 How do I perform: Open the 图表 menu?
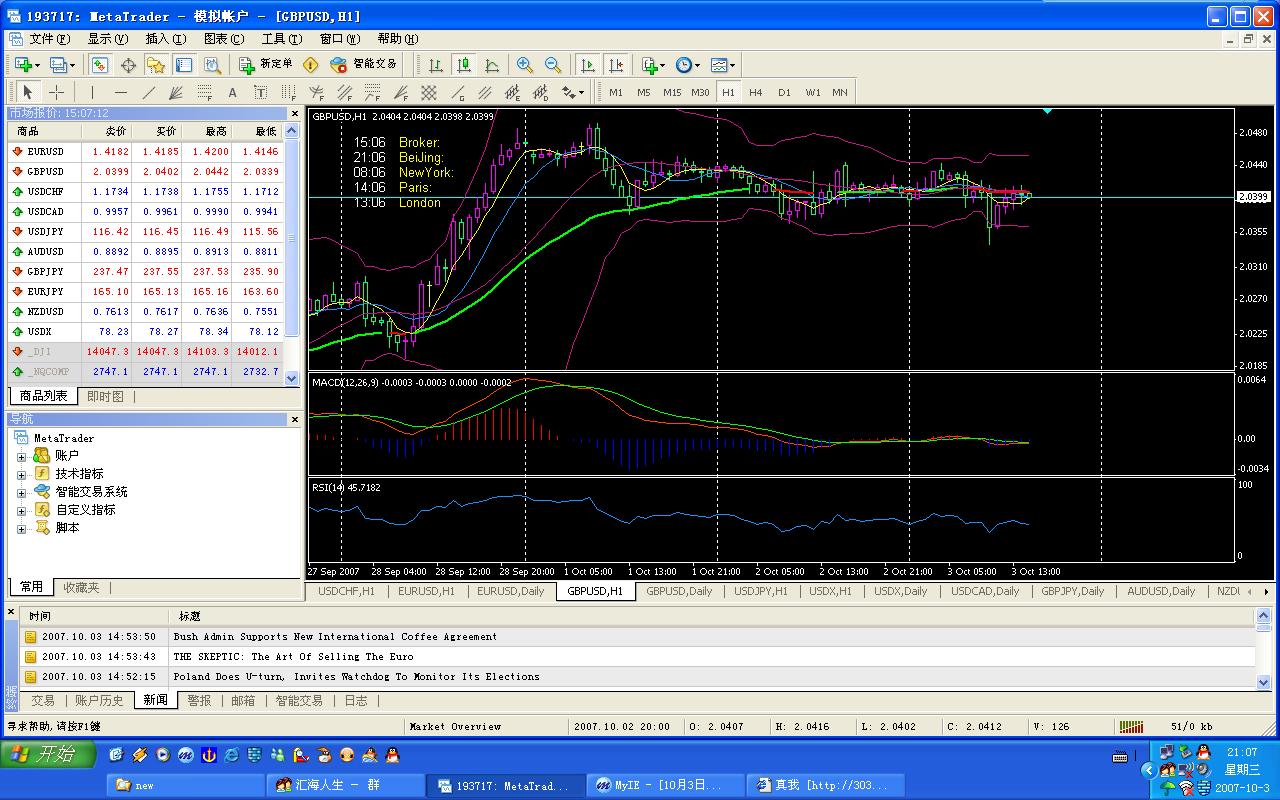pos(223,39)
